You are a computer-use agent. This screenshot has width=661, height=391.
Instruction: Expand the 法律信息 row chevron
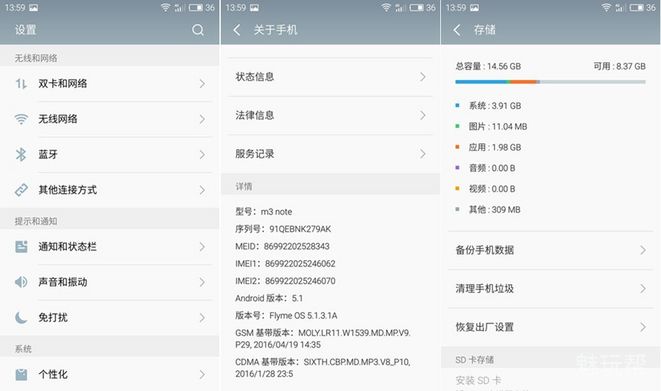pos(422,115)
